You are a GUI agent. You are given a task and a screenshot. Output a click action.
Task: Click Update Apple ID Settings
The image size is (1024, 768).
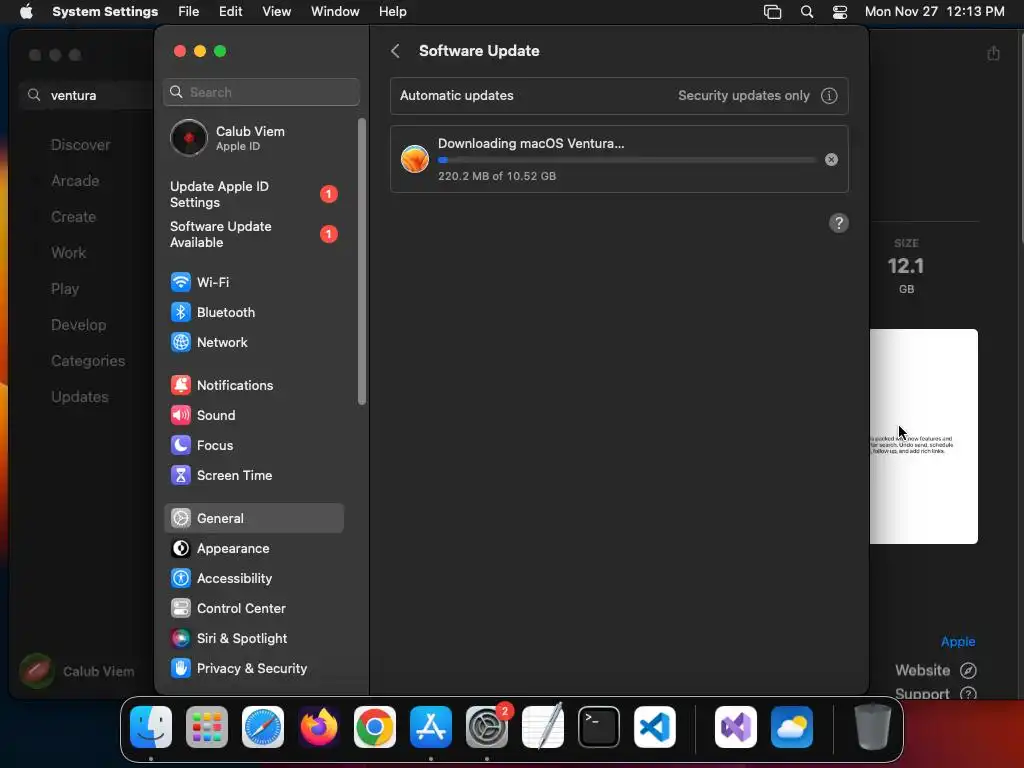pos(253,194)
